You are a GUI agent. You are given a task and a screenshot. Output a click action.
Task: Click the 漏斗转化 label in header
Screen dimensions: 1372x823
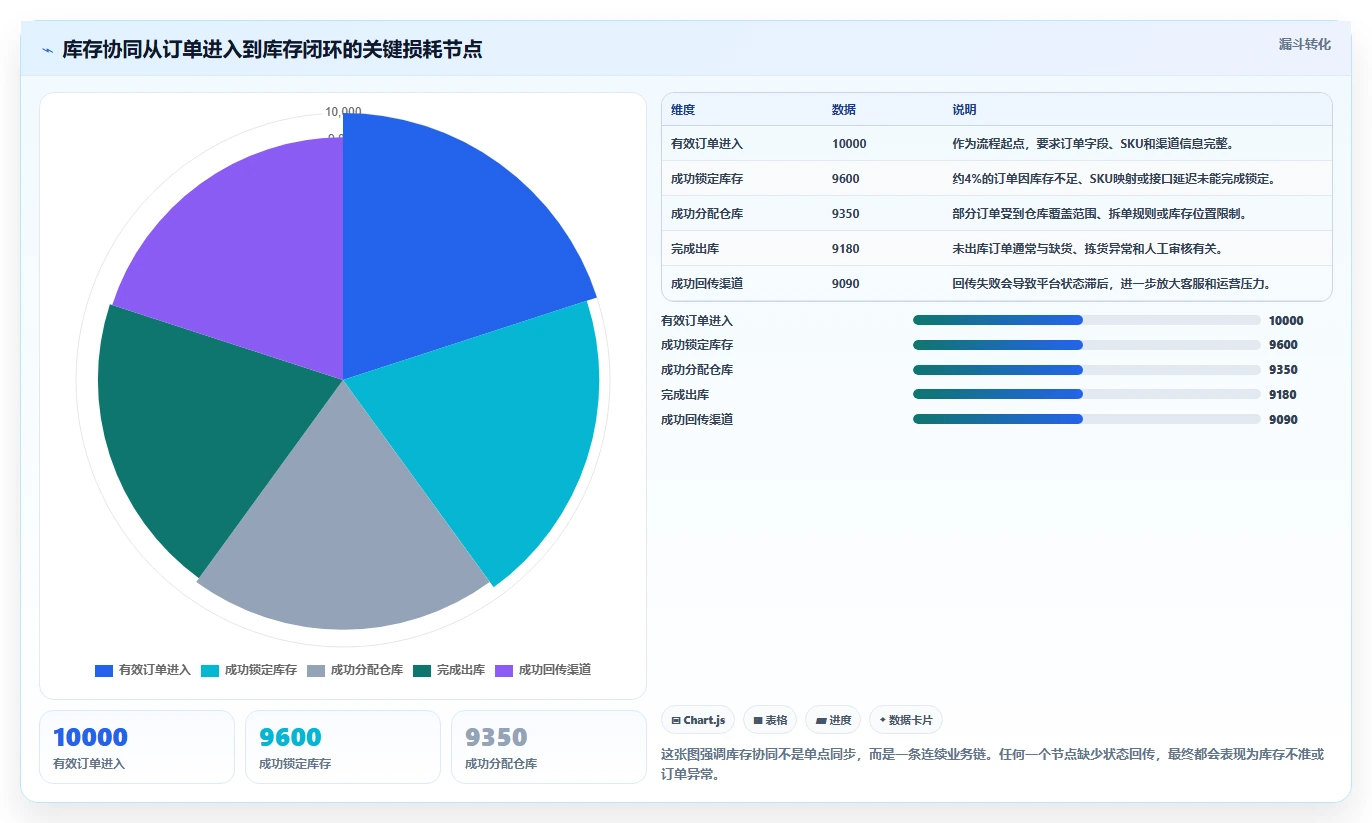[1305, 44]
